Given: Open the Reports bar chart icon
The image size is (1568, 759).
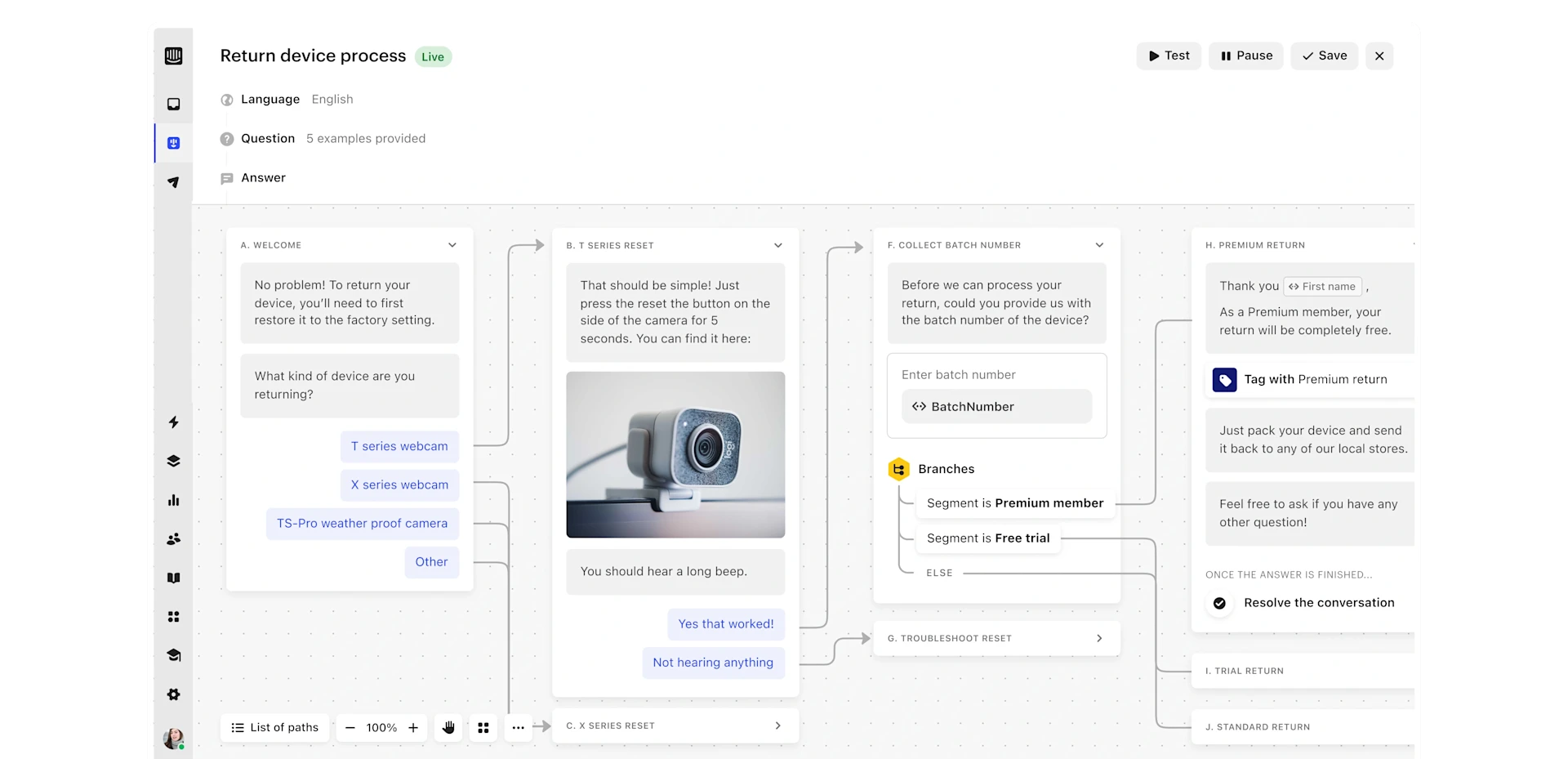Looking at the screenshot, I should [x=173, y=500].
